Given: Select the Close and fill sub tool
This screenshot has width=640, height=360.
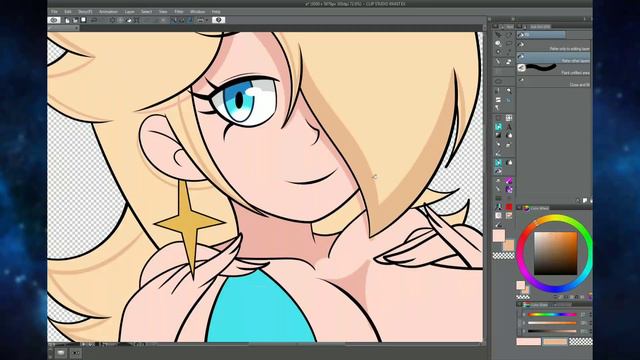Looking at the screenshot, I should click(554, 81).
